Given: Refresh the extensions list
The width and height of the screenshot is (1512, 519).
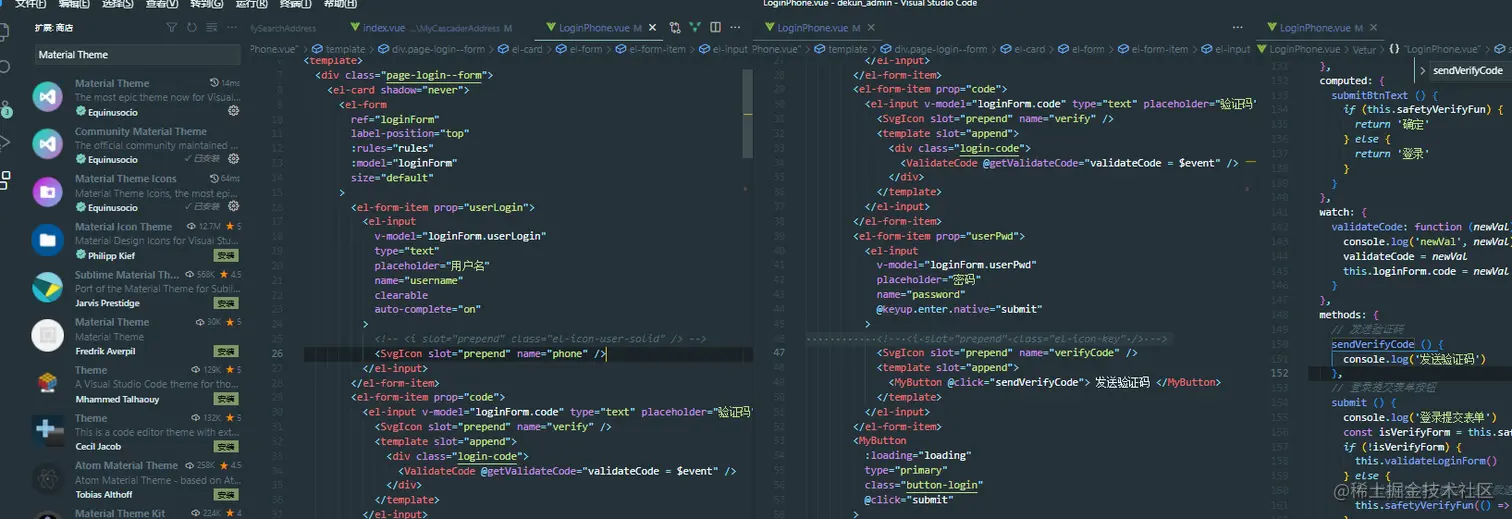Looking at the screenshot, I should pos(191,28).
